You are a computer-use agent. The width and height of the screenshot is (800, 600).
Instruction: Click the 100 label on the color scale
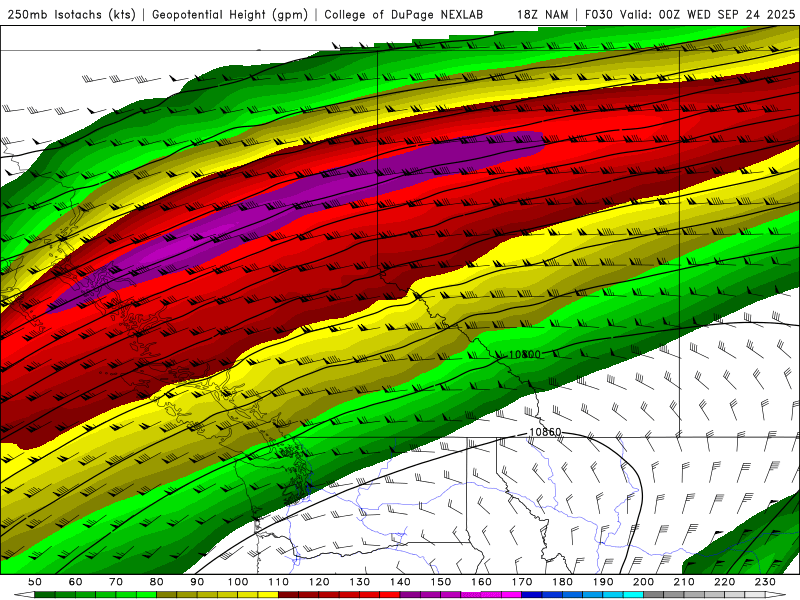coord(238,582)
